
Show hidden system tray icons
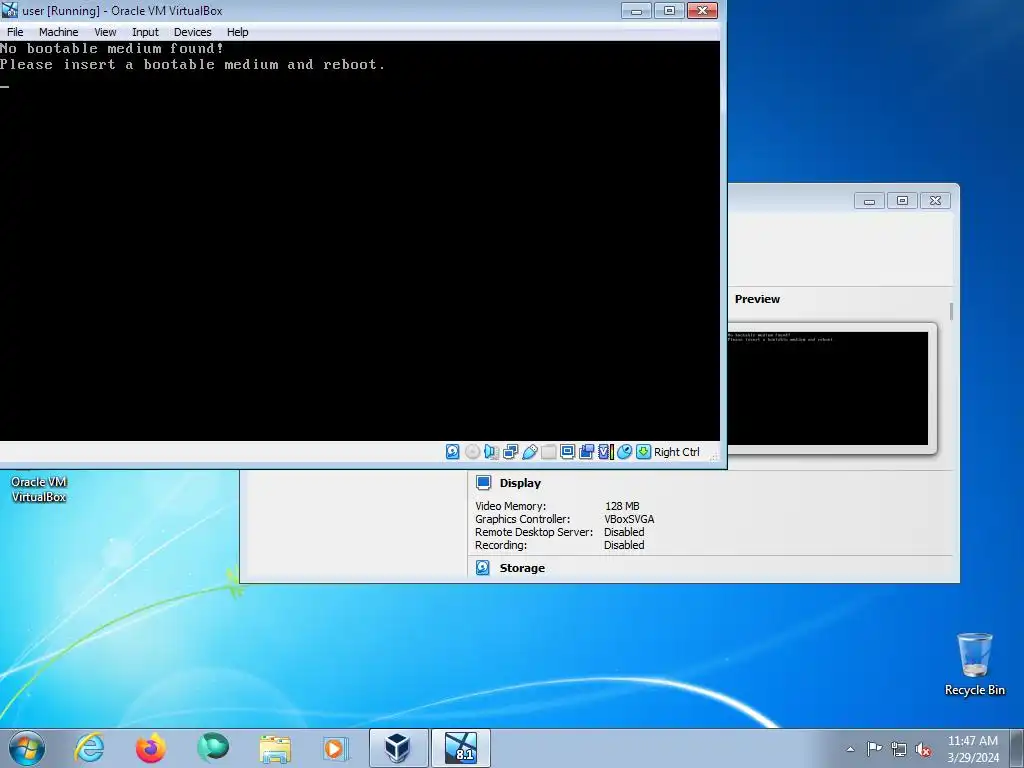(850, 749)
